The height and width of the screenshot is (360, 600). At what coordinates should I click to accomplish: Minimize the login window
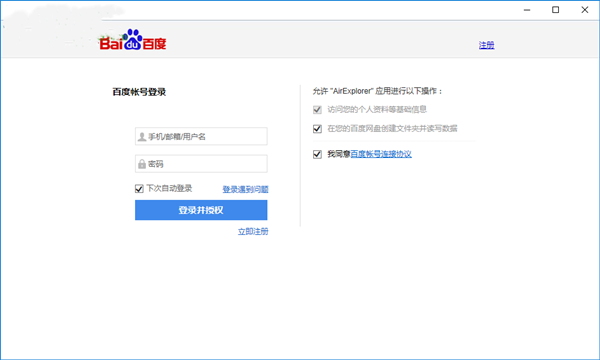(x=527, y=10)
